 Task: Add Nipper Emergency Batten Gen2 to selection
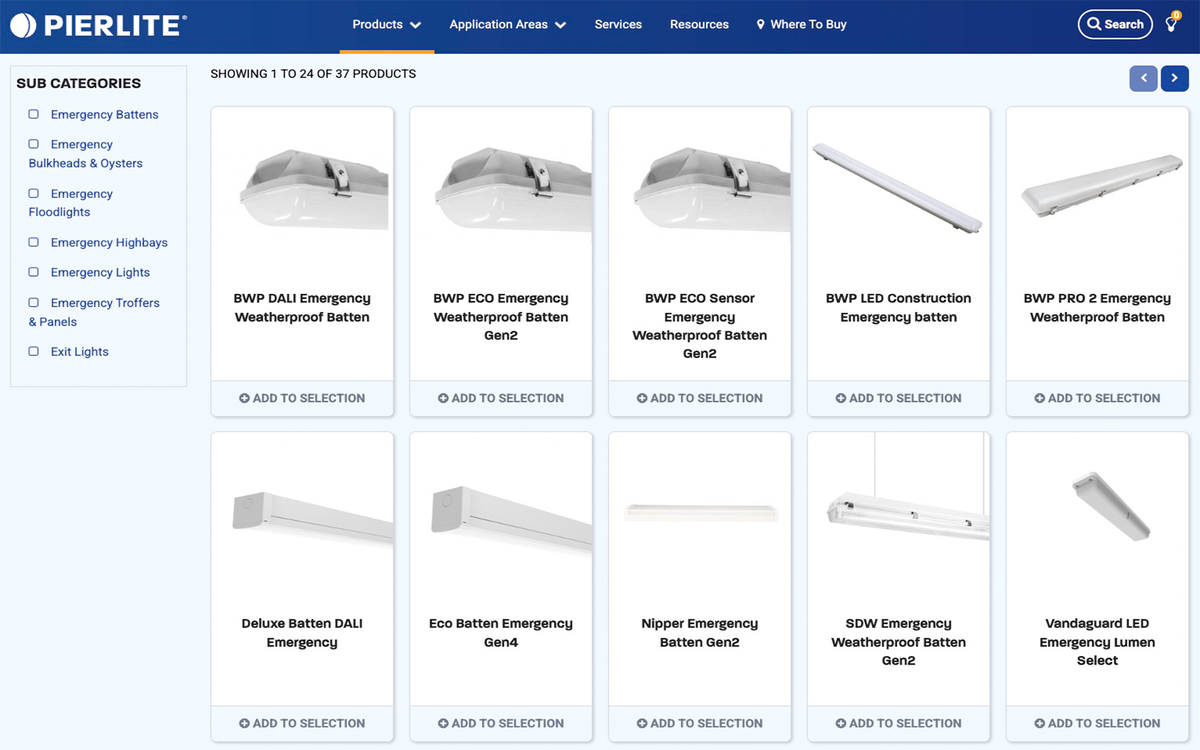[x=700, y=723]
